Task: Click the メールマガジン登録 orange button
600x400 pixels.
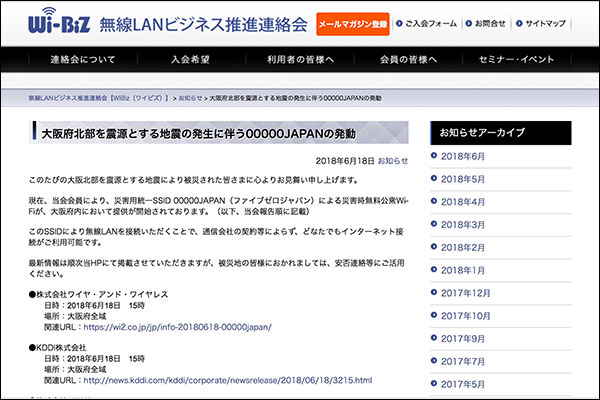Action: pyautogui.click(x=354, y=21)
